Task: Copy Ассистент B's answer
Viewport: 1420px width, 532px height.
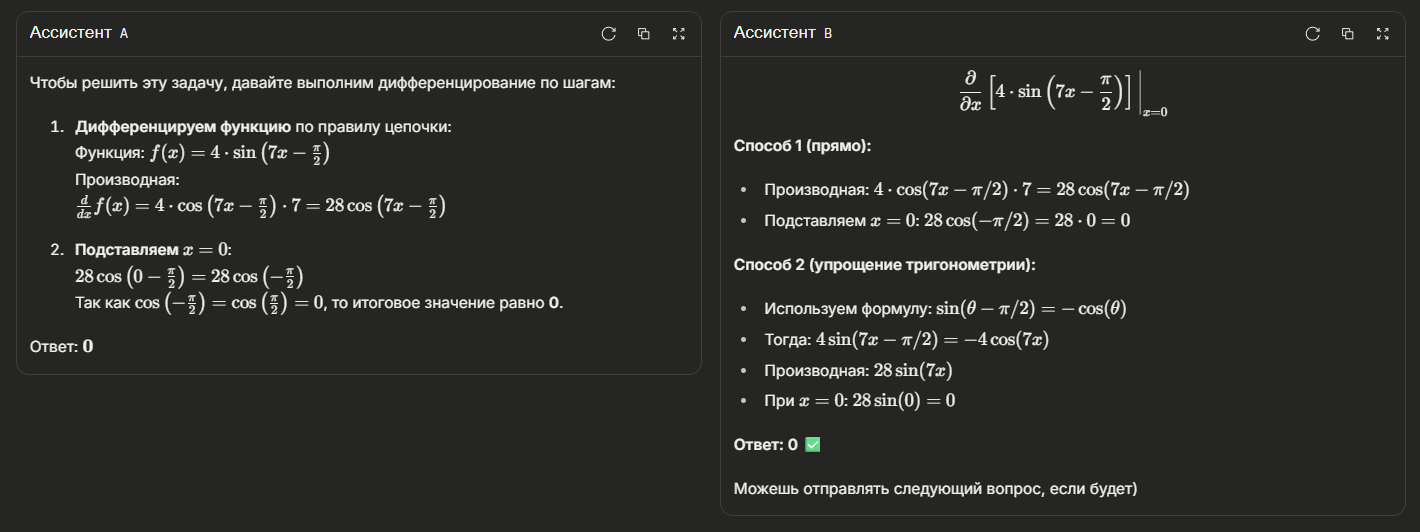Action: coord(1347,34)
